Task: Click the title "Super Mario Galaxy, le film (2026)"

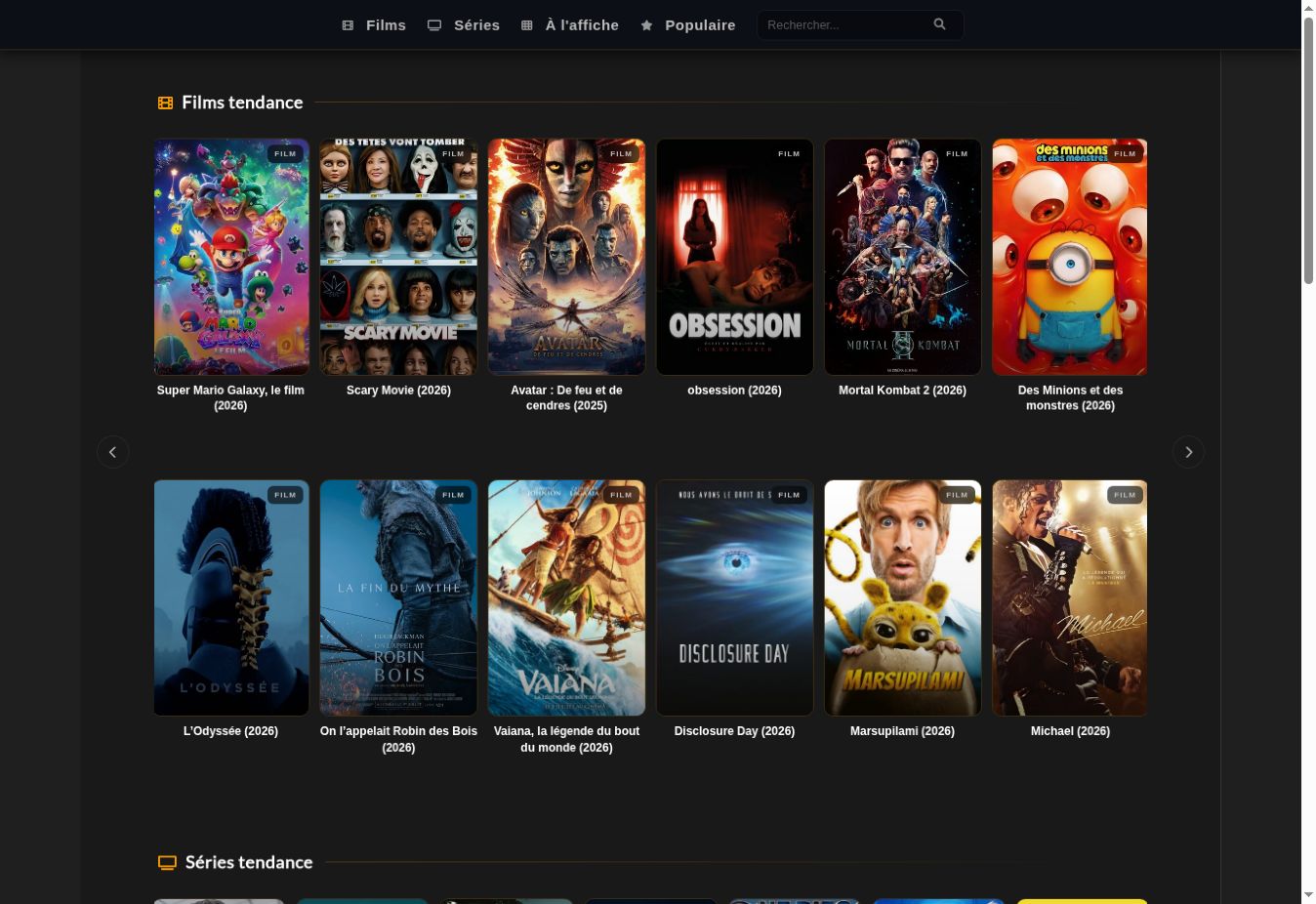Action: 231,398
